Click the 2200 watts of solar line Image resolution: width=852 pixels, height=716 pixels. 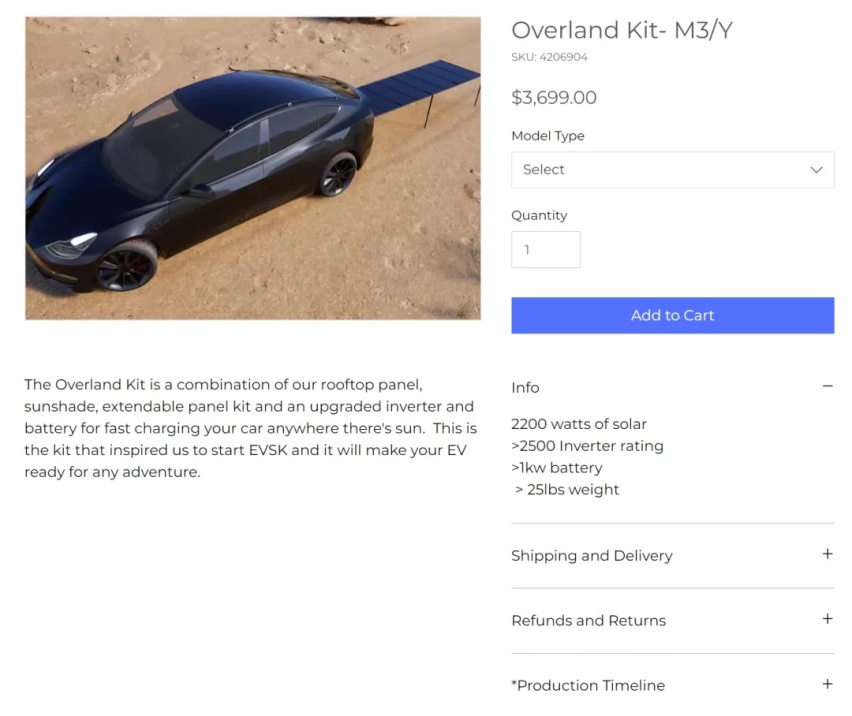click(x=579, y=424)
